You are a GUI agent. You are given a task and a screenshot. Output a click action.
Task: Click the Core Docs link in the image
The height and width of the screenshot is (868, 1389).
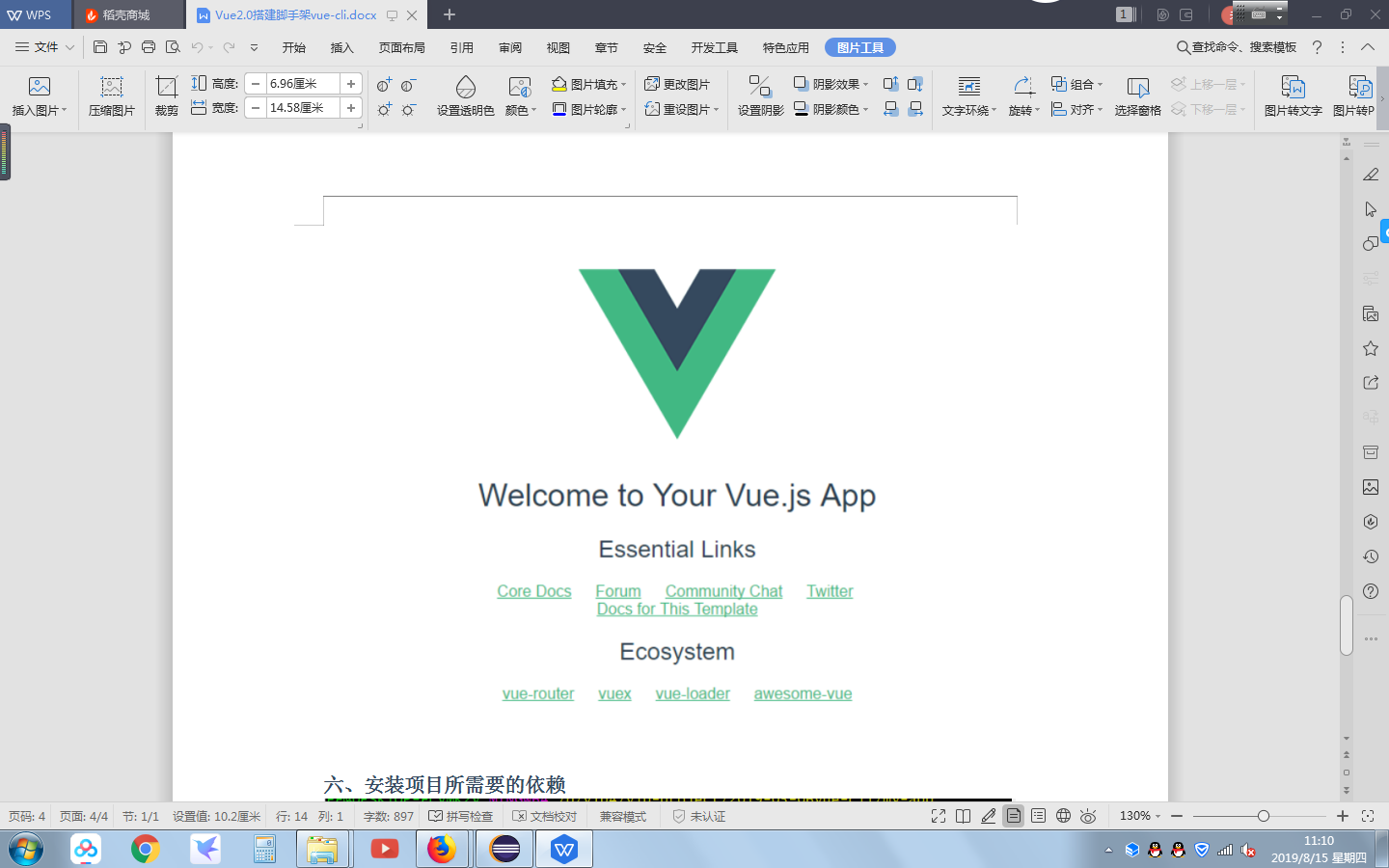[534, 591]
